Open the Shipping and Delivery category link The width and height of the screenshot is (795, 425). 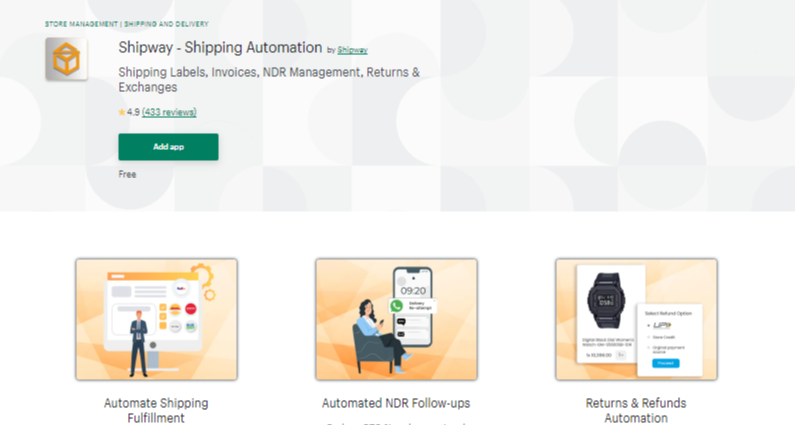166,24
